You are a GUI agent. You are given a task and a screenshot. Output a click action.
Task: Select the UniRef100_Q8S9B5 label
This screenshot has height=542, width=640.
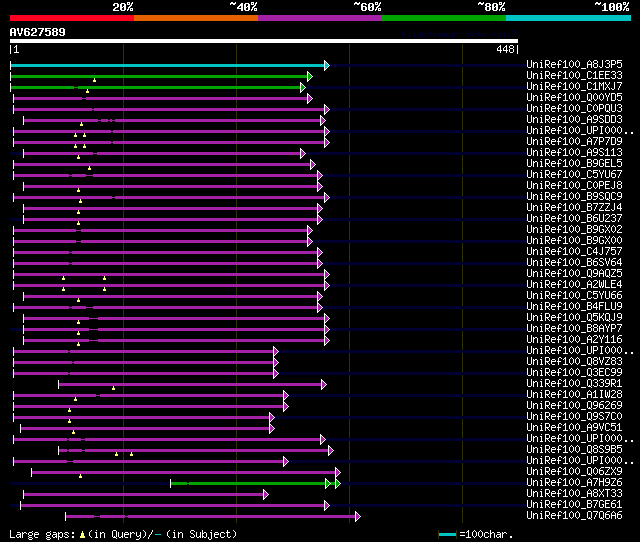[x=574, y=450]
